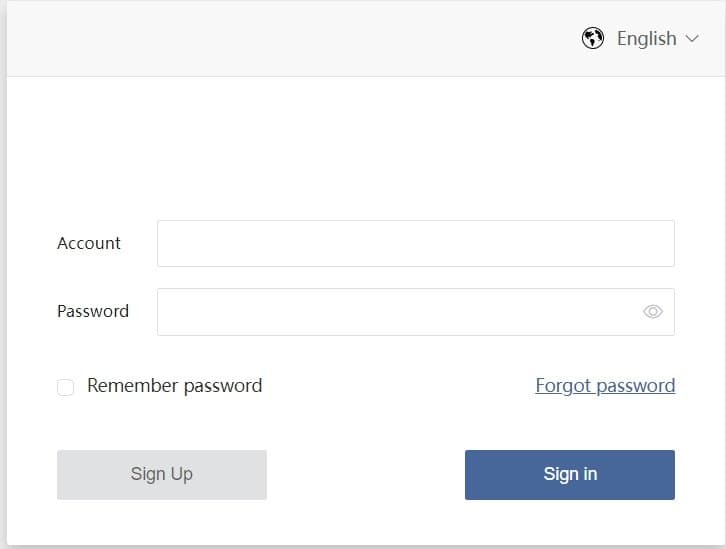Click the Password field label
Image resolution: width=726 pixels, height=549 pixels.
click(93, 311)
